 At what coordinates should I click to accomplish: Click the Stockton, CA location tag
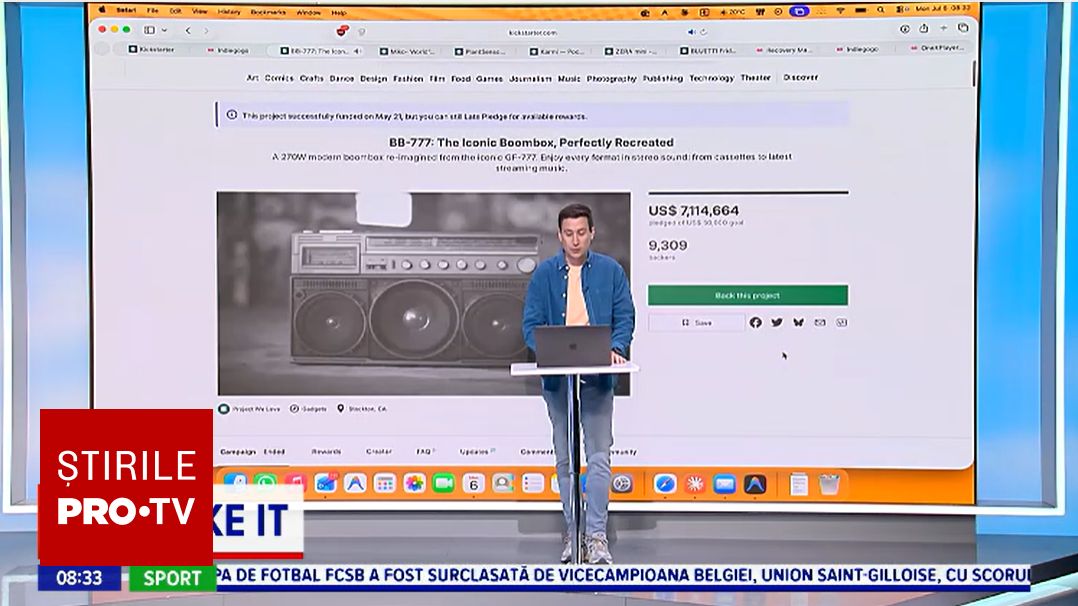pos(362,409)
